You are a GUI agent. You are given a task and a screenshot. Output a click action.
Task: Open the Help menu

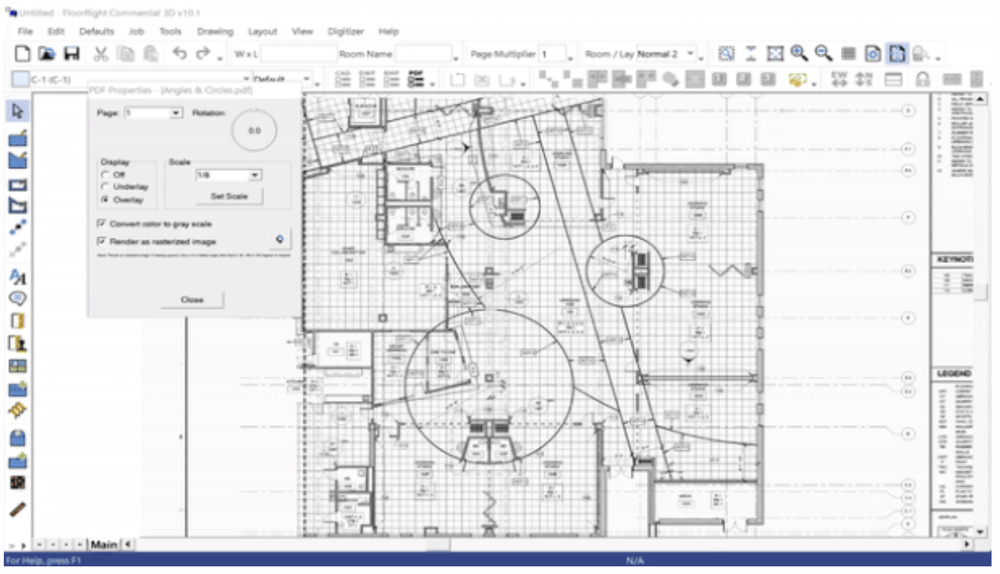[388, 31]
